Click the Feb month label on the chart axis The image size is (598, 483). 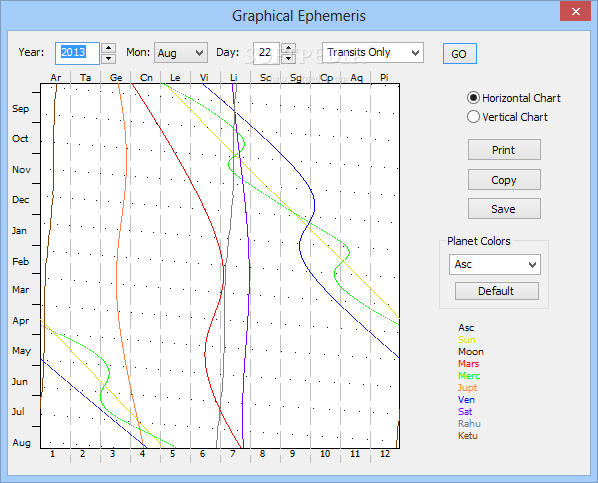[20, 262]
